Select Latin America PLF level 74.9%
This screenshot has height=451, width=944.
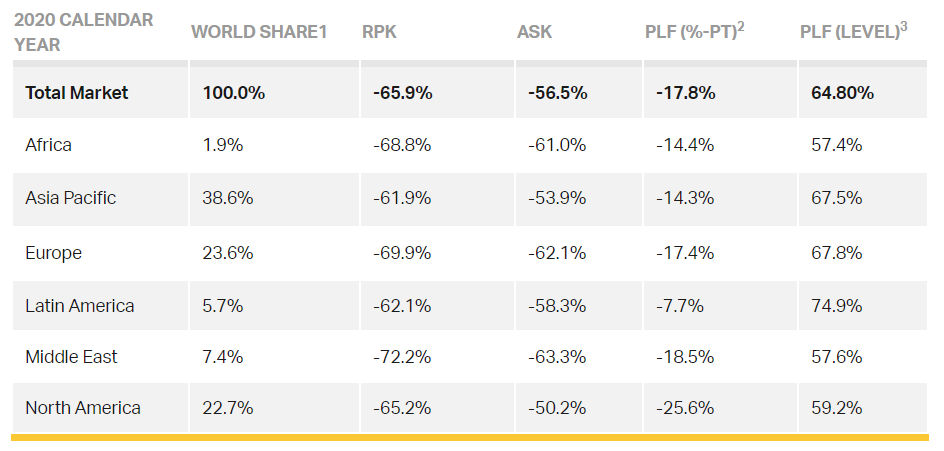click(837, 306)
